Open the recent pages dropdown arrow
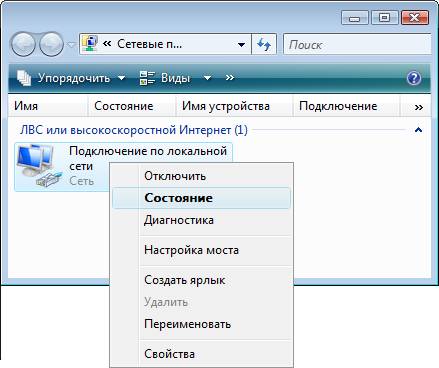 pyautogui.click(x=71, y=44)
